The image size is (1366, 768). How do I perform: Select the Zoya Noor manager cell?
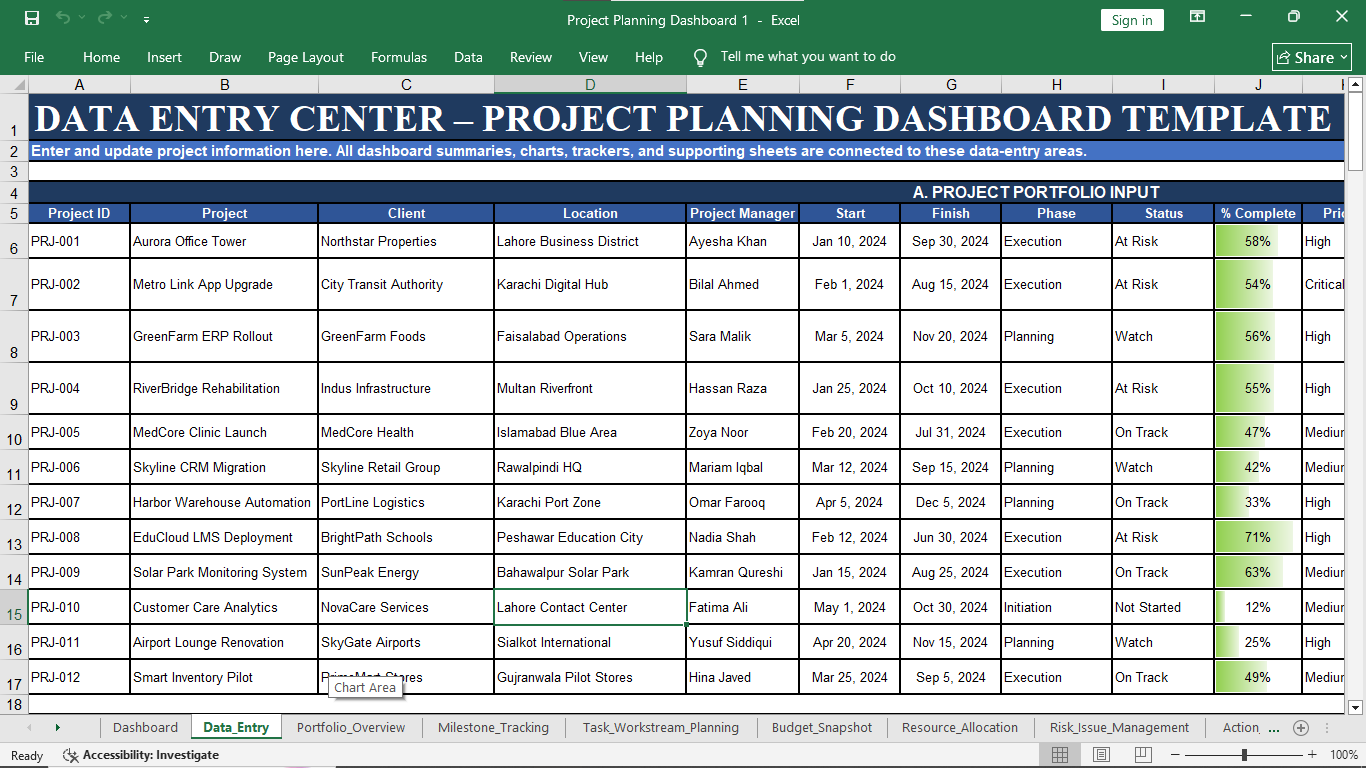(x=742, y=432)
